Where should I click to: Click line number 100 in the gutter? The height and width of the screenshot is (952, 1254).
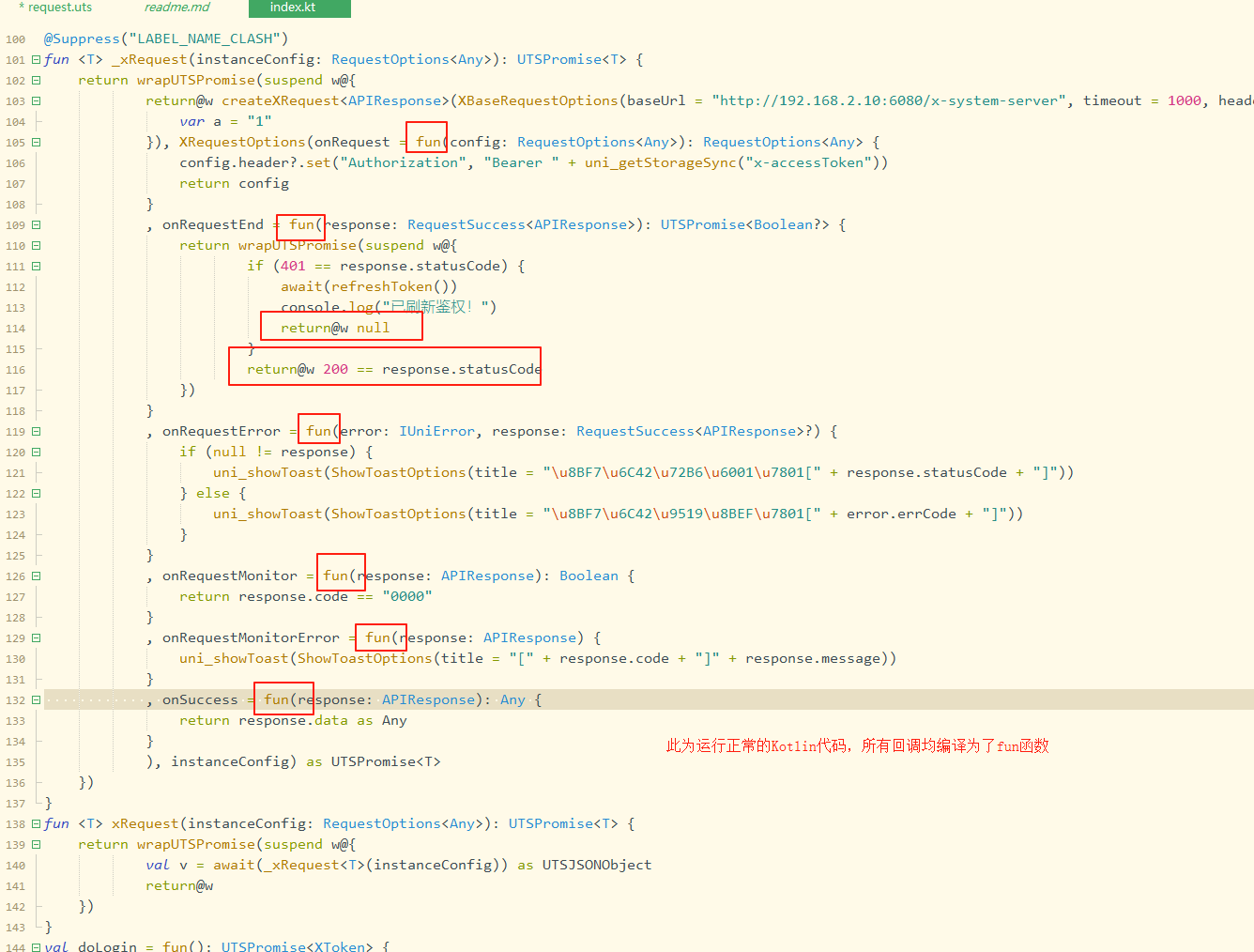pos(15,39)
